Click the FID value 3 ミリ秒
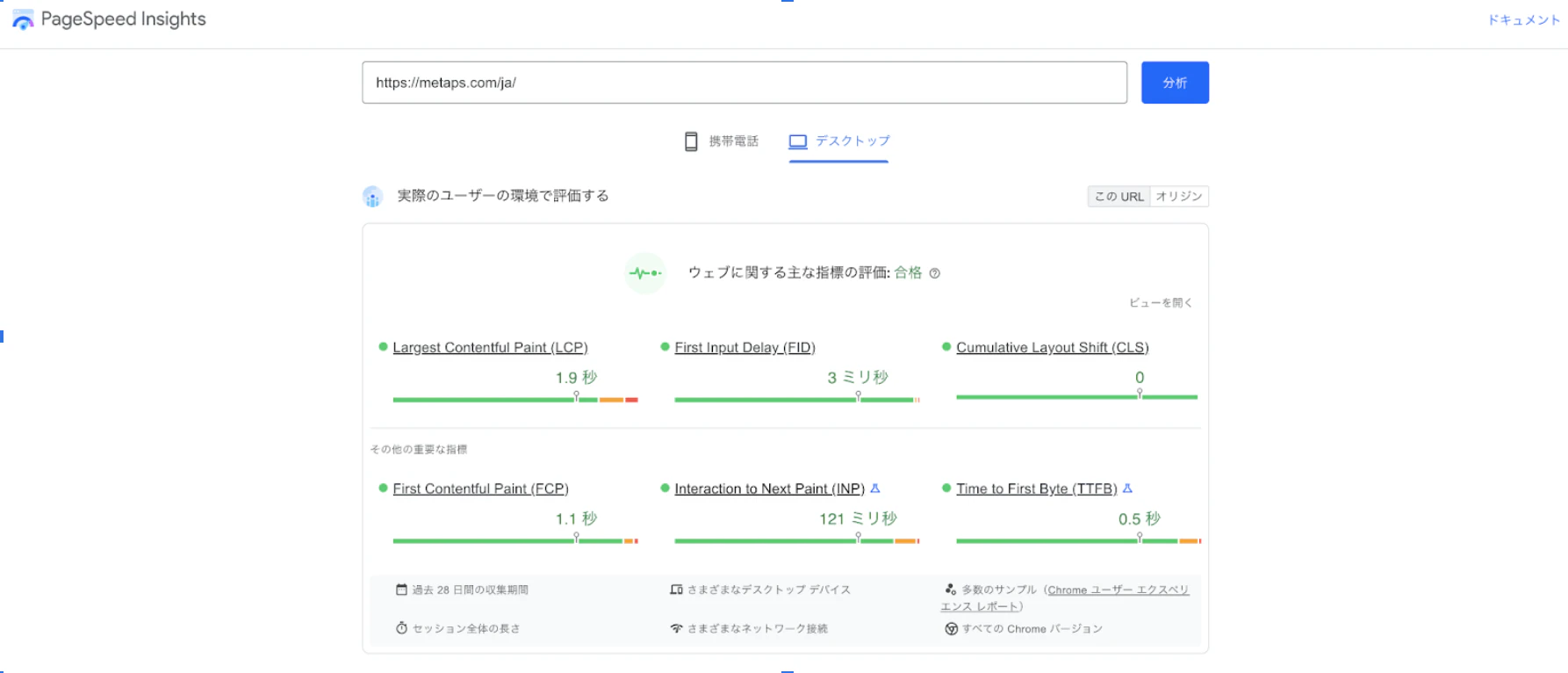Screen dimensions: 1568x673 [858, 378]
